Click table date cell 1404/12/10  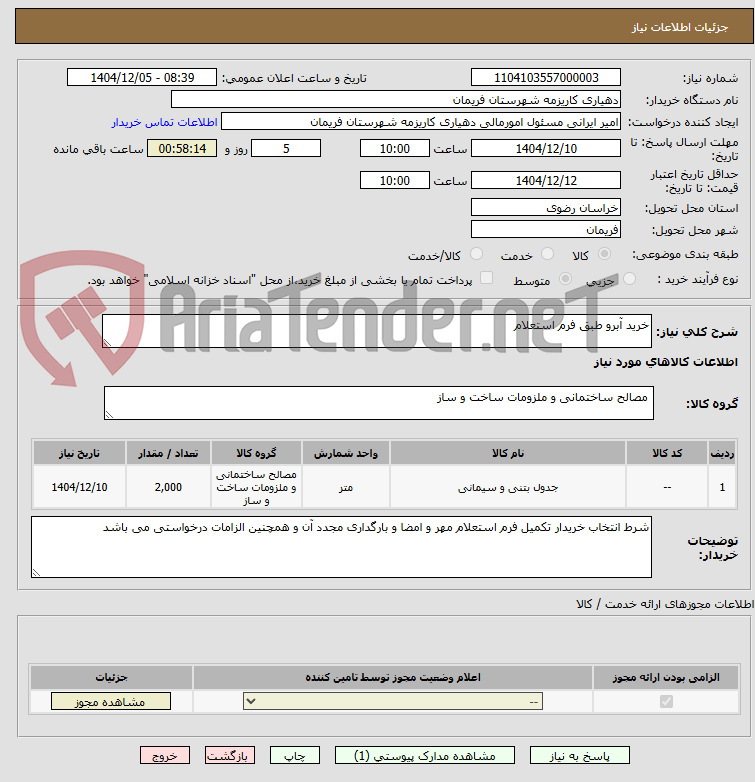click(x=79, y=487)
